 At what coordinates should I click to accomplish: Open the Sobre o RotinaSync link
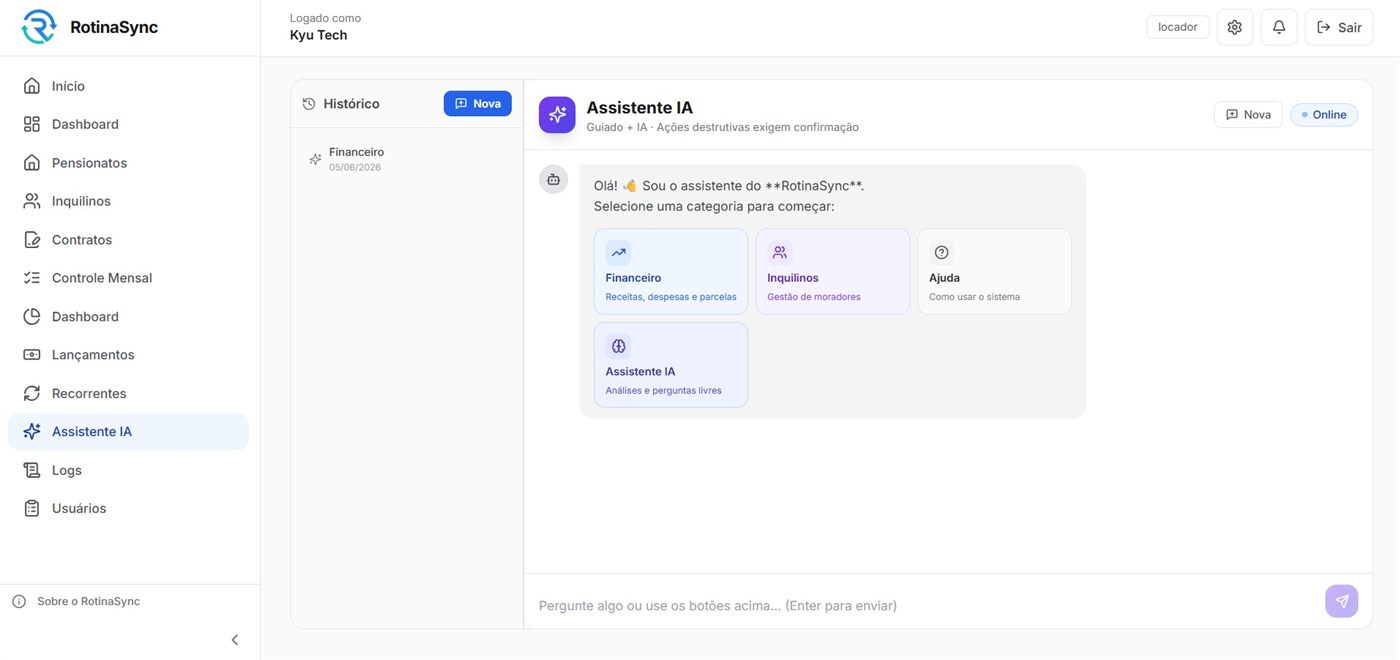pos(88,602)
